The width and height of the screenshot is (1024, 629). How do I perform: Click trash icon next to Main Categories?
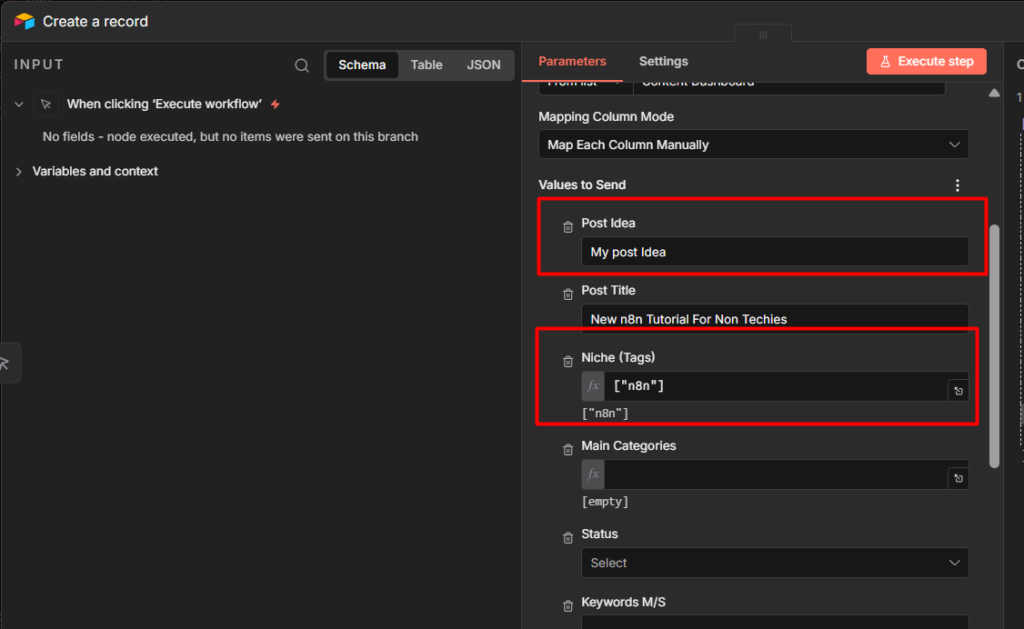point(568,450)
